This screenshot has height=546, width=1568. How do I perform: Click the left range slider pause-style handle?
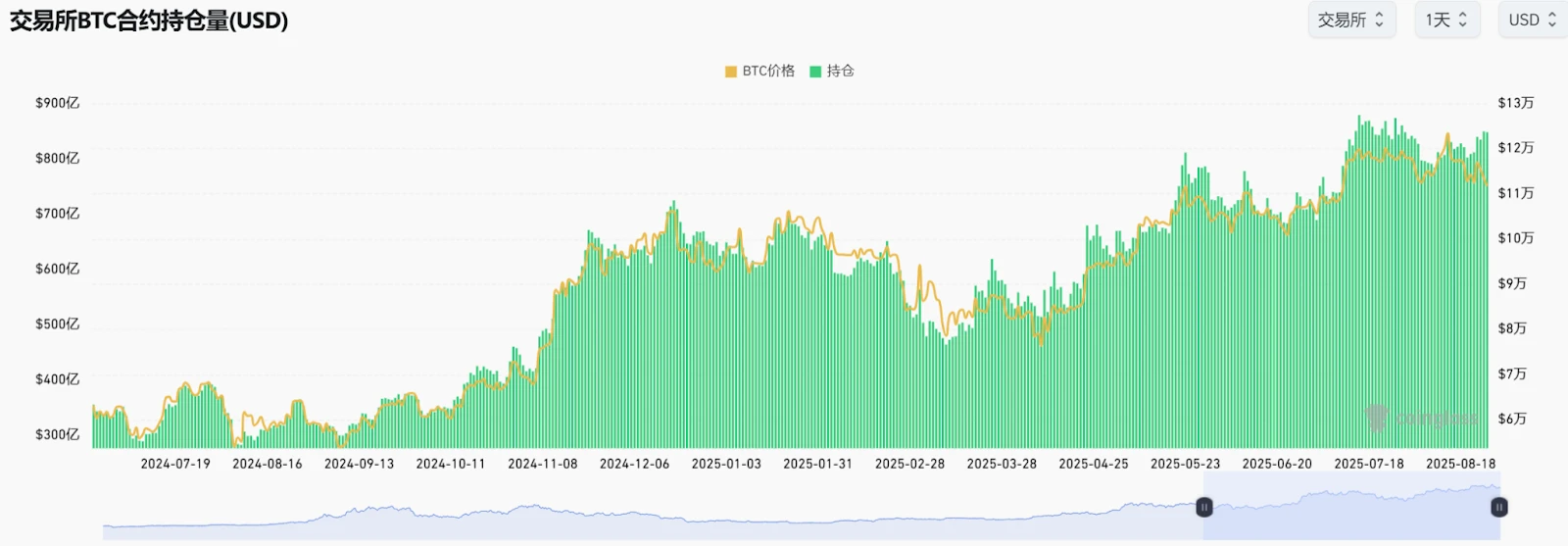(1204, 507)
